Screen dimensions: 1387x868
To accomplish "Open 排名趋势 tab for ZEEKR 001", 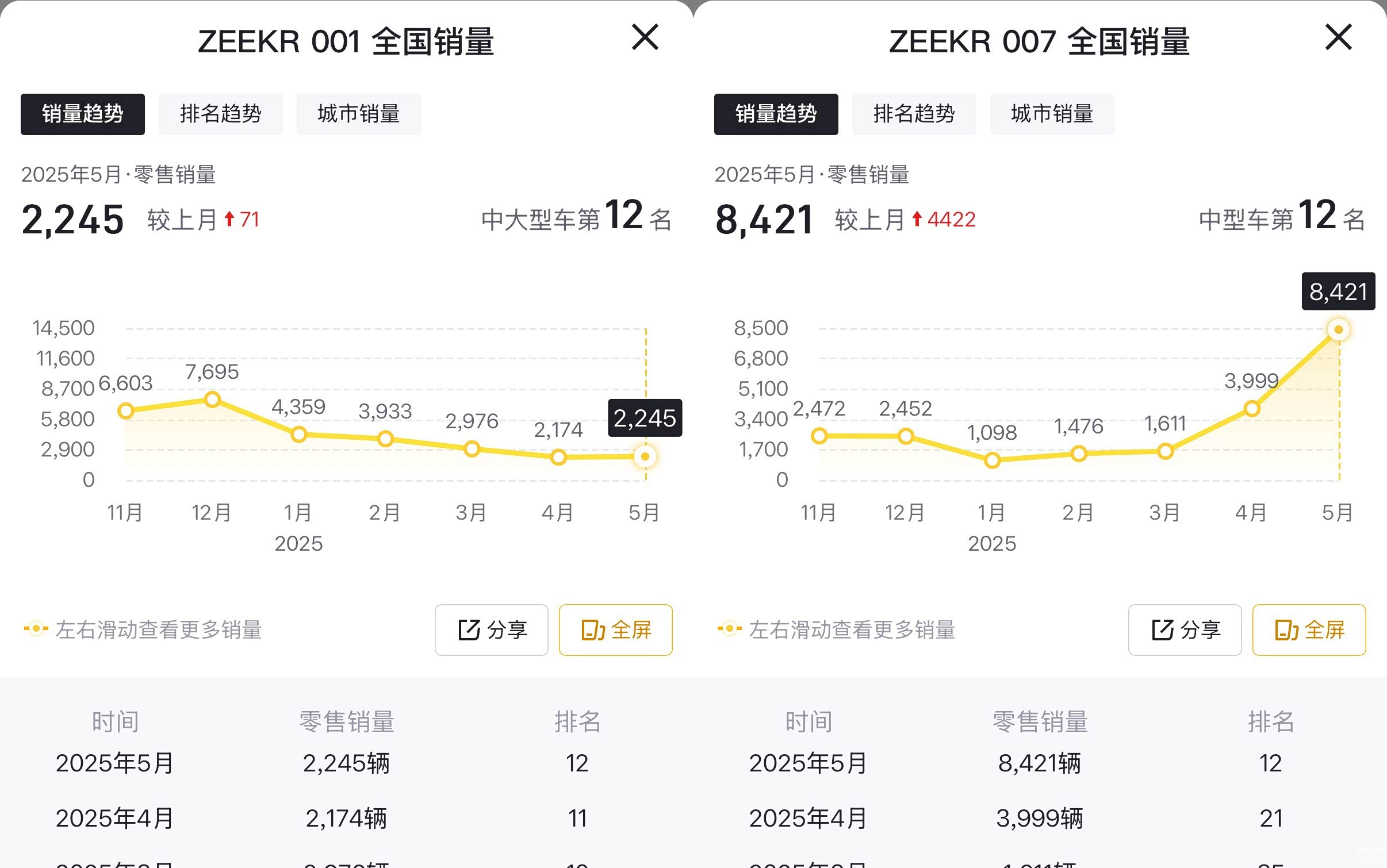I will [220, 114].
